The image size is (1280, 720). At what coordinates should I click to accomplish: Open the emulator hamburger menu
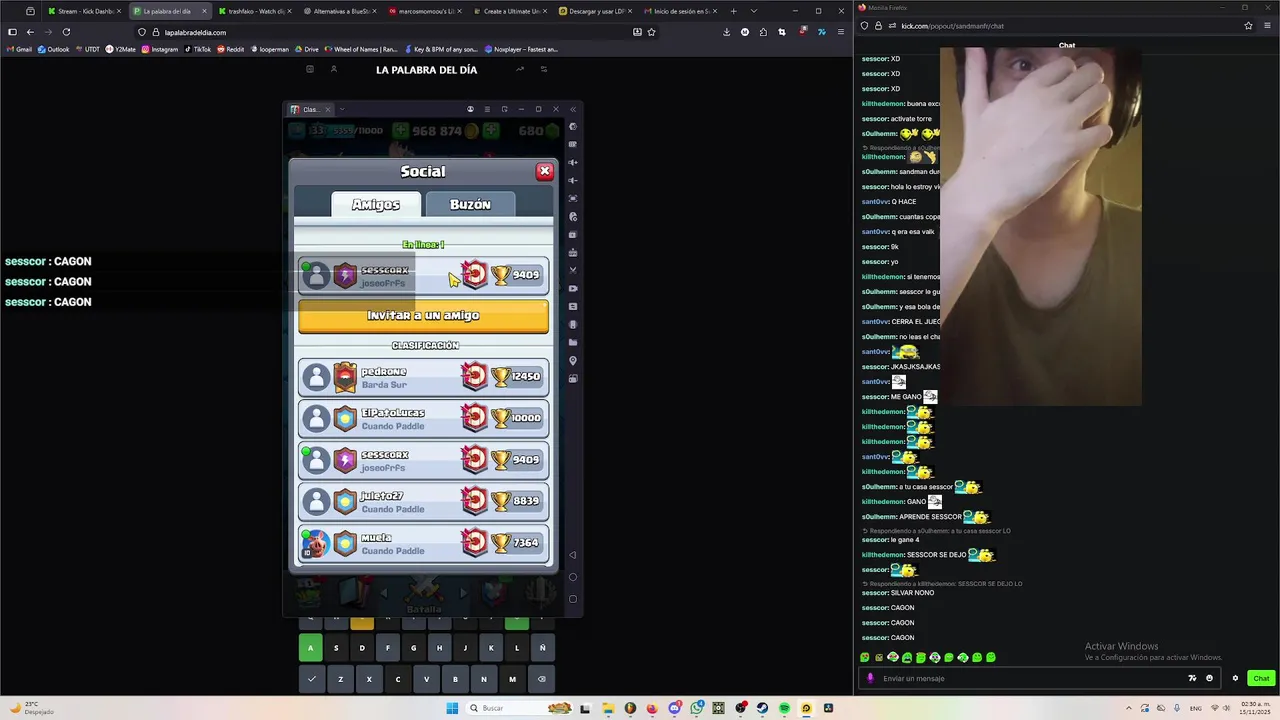tap(487, 109)
